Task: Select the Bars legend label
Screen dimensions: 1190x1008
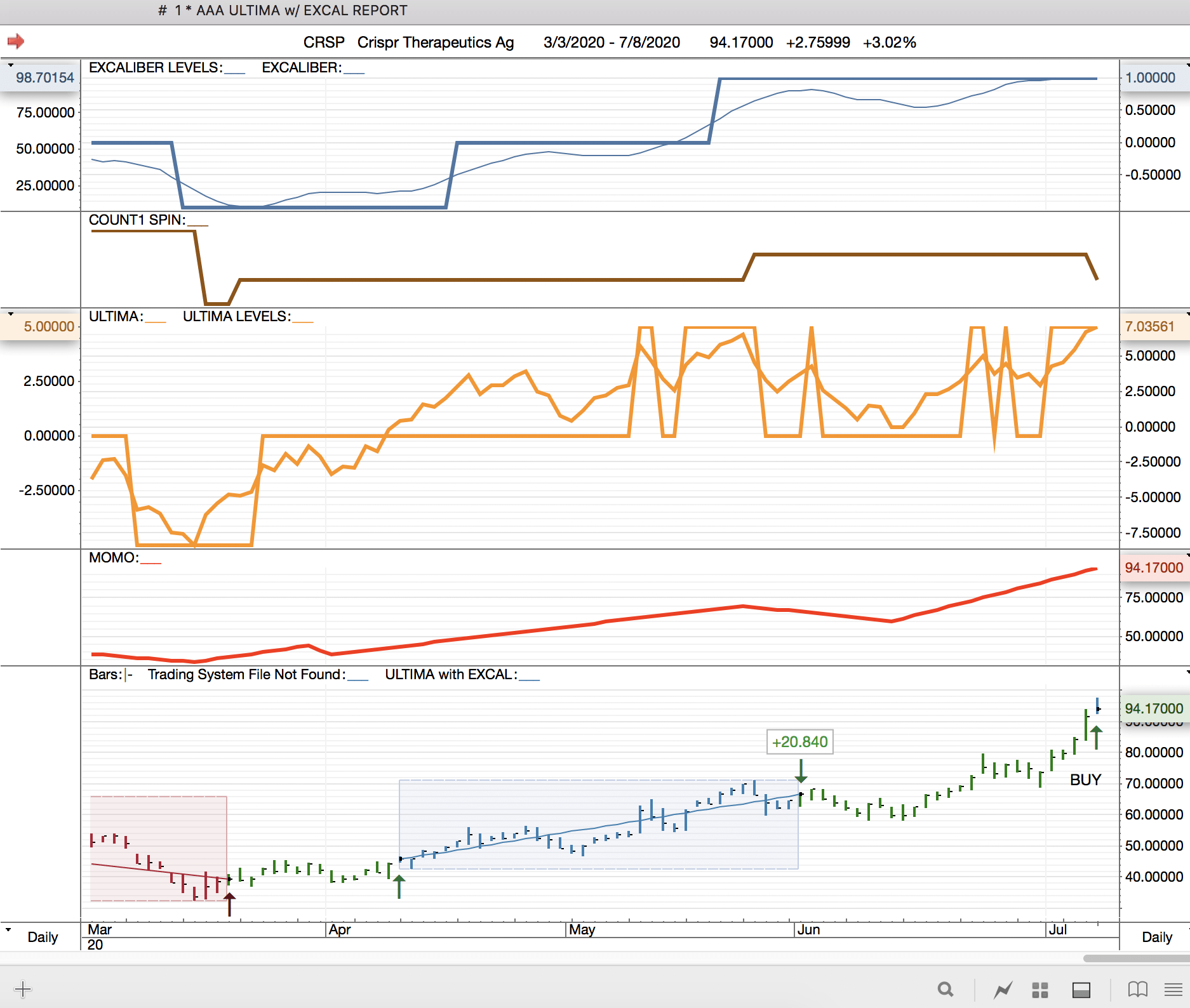Action: [x=105, y=674]
